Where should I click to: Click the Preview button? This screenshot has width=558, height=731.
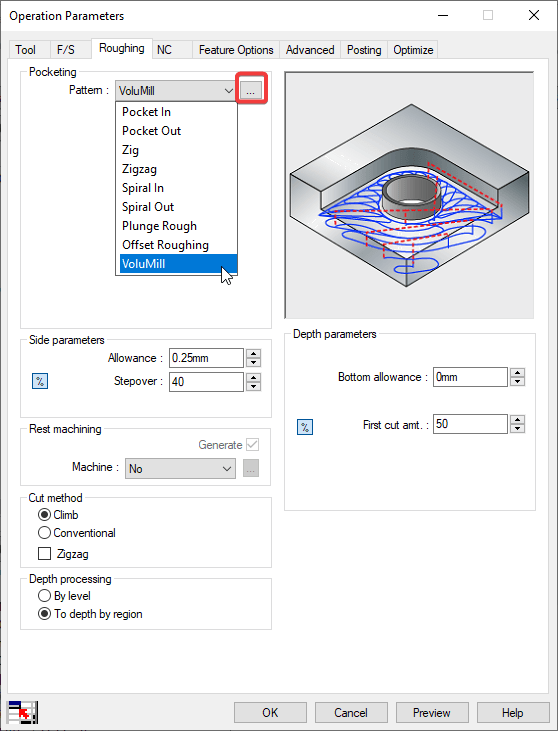432,712
